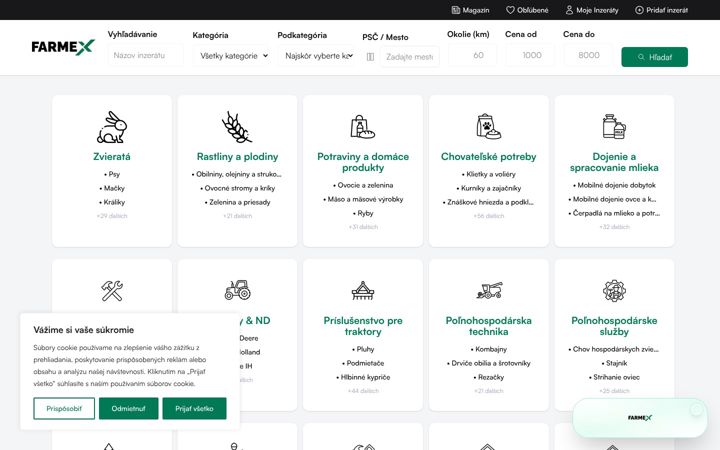
Task: Select Mobilné dojenie dobytok
Action: [x=614, y=185]
